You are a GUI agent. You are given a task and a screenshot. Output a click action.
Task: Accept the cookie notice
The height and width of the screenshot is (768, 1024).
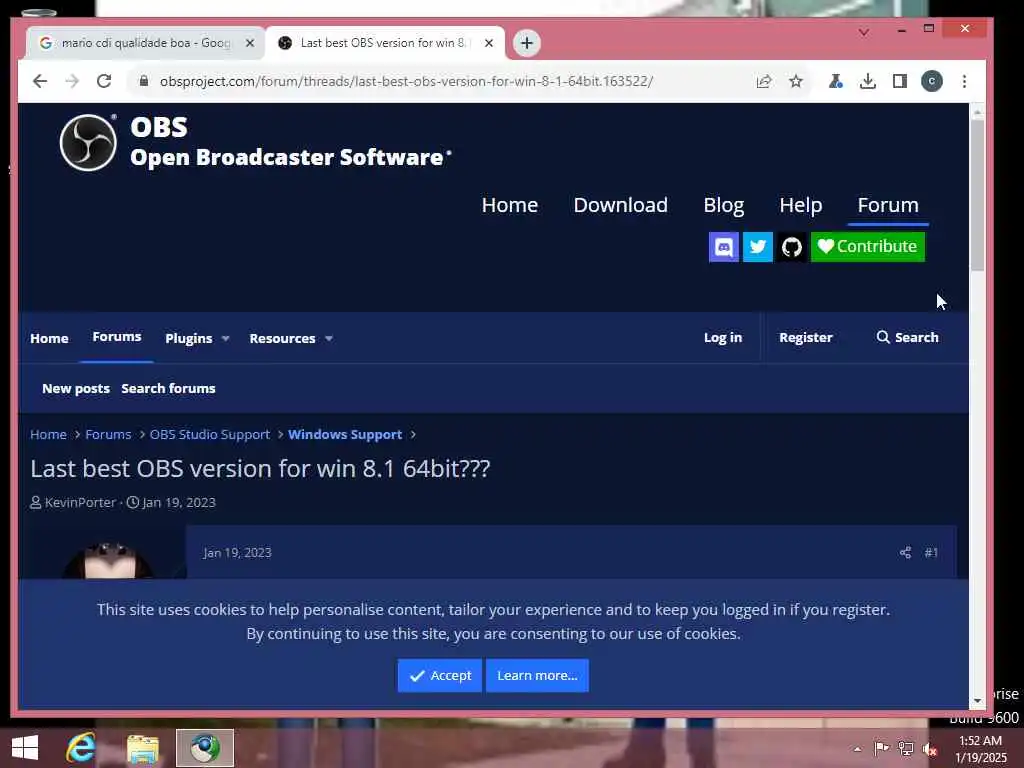point(440,675)
